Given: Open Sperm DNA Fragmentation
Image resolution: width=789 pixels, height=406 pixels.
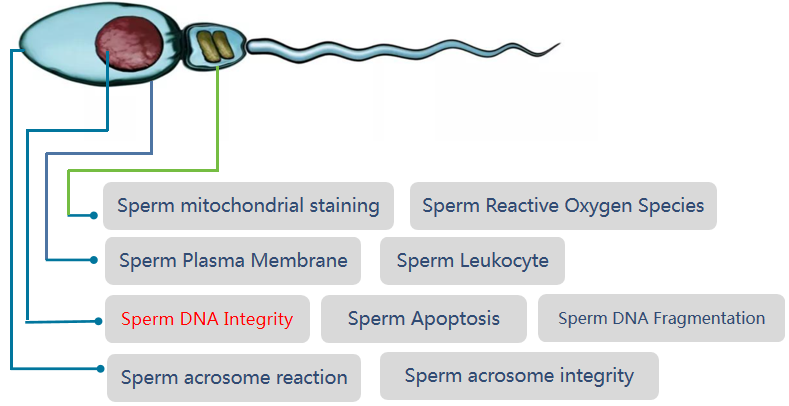Looking at the screenshot, I should [x=661, y=318].
